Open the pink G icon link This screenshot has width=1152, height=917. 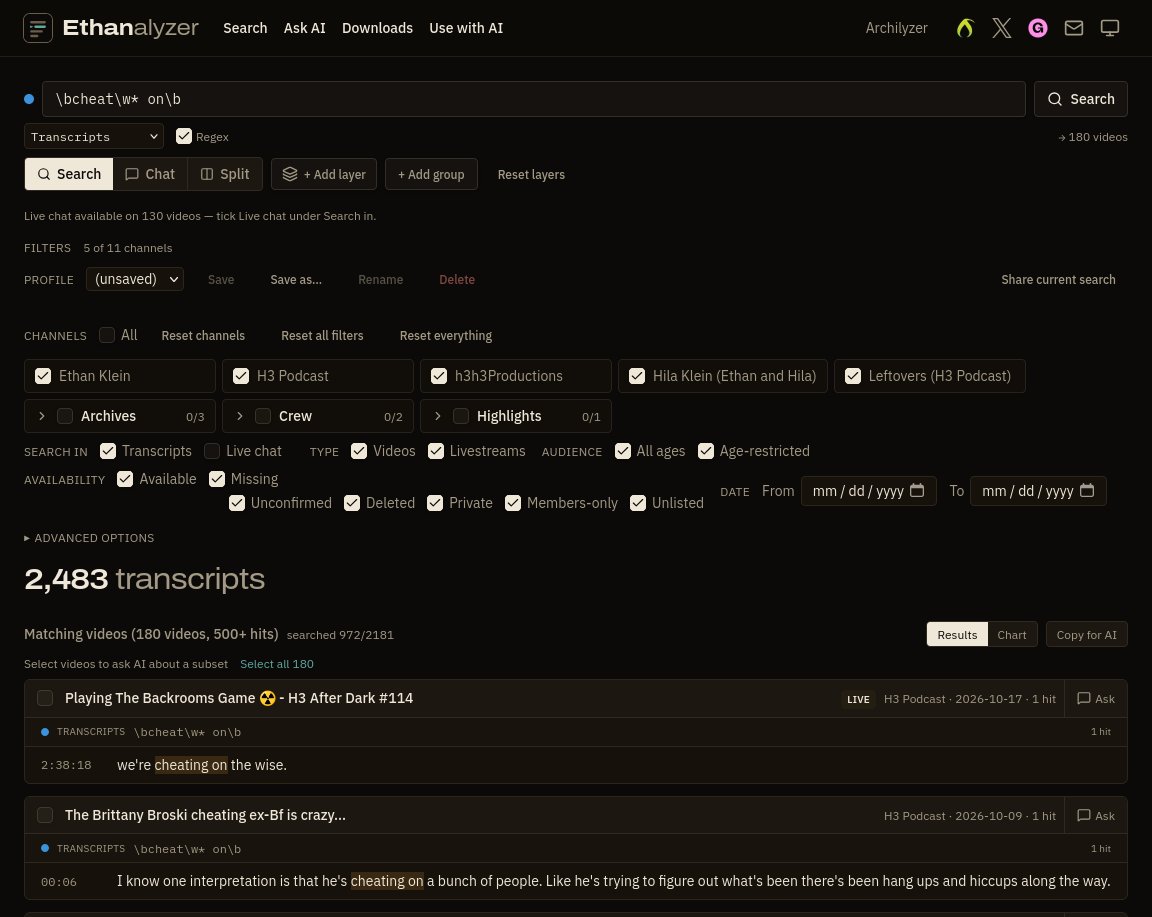pos(1037,28)
